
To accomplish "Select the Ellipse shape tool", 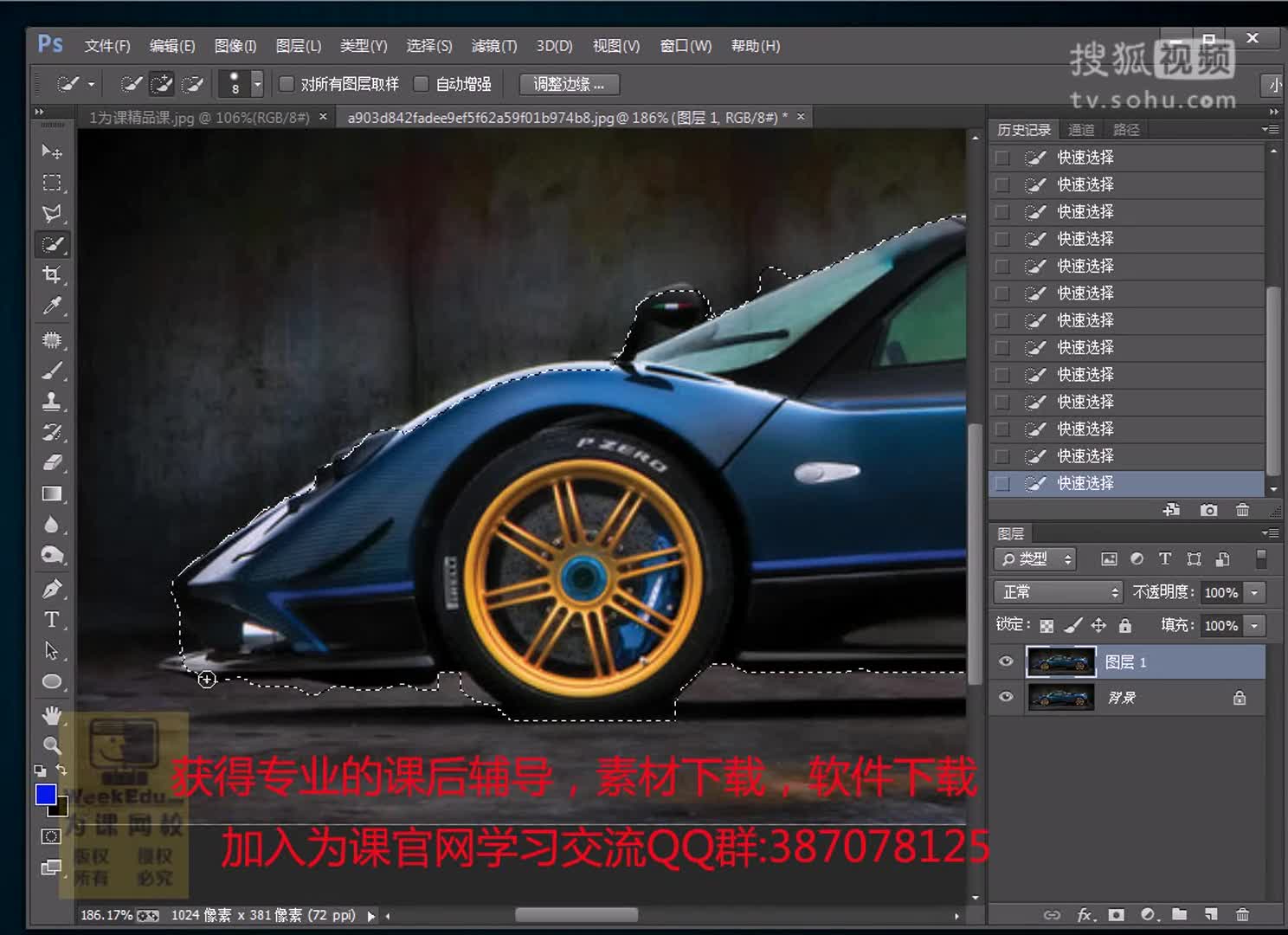I will coord(52,682).
